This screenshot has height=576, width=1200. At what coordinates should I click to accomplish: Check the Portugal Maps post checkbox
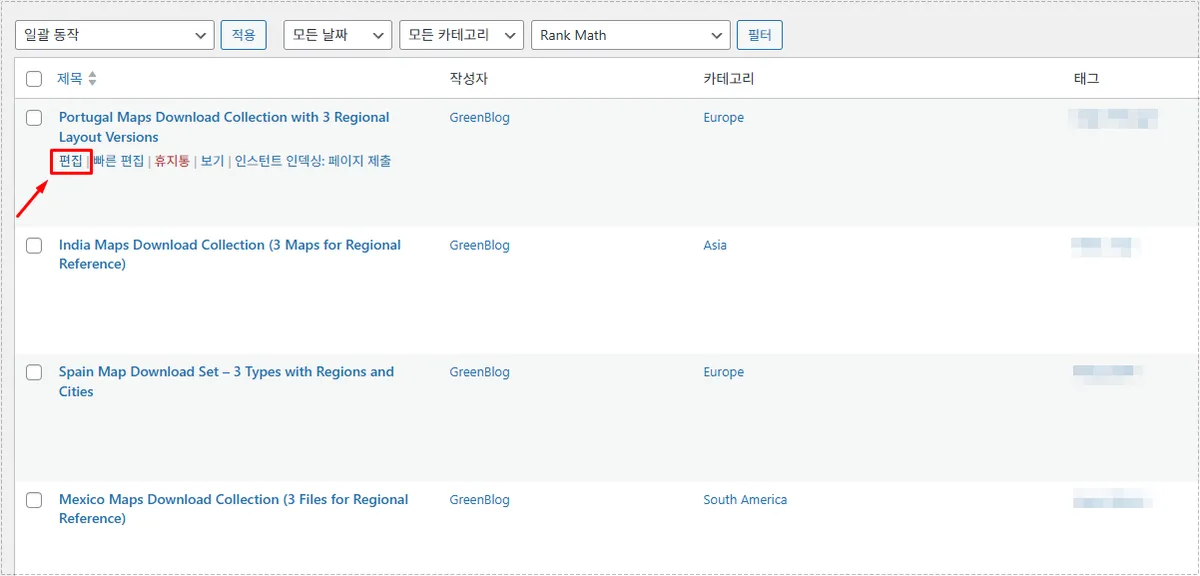[34, 118]
